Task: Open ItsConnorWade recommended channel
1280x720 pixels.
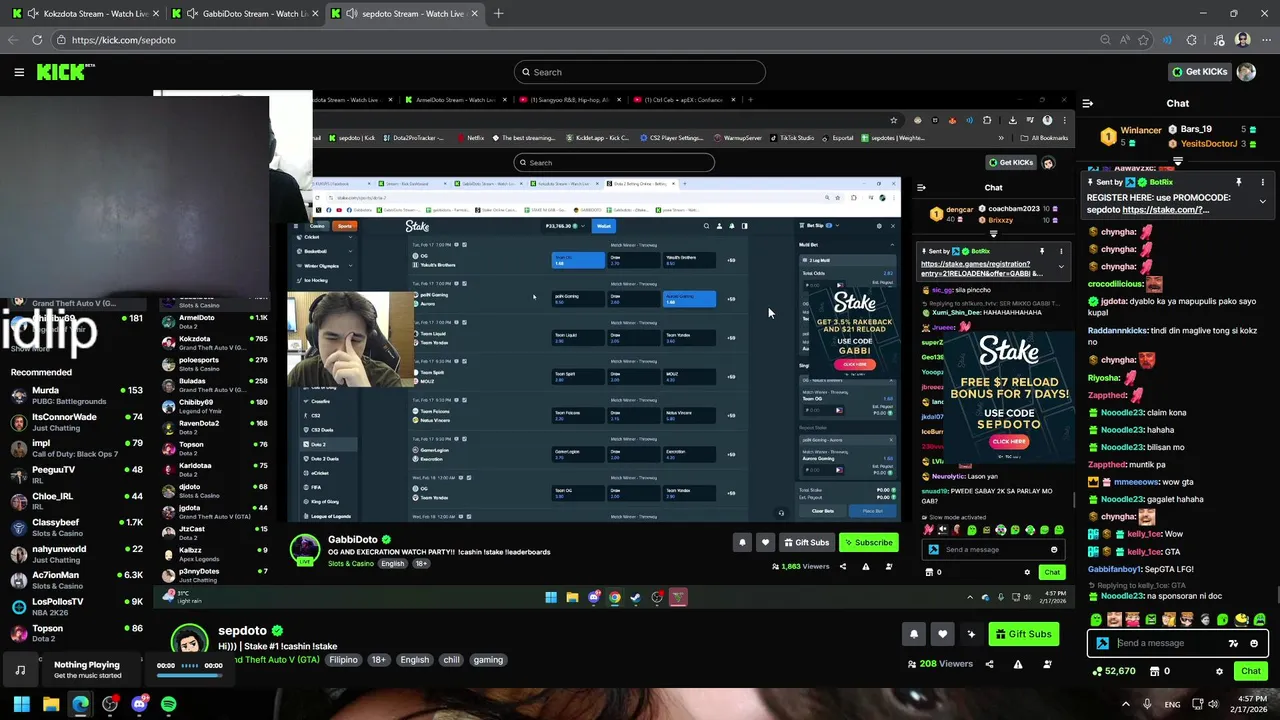Action: [x=76, y=422]
